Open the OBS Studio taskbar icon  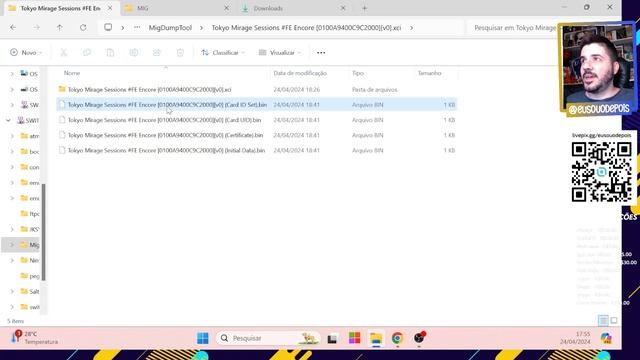point(419,338)
